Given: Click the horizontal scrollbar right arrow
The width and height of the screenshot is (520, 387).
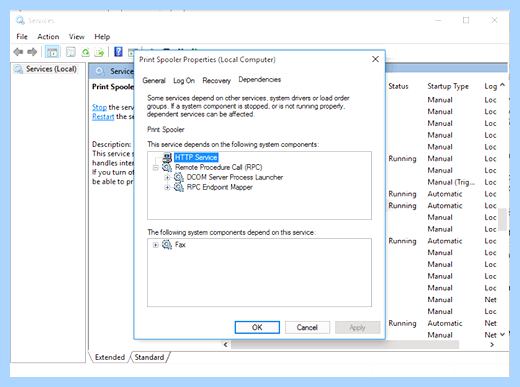Looking at the screenshot, I should [492, 345].
